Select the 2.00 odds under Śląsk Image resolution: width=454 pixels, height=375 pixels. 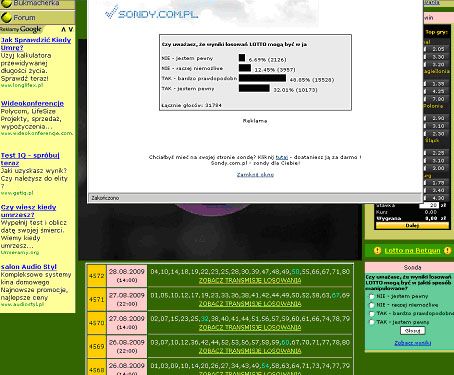click(438, 168)
